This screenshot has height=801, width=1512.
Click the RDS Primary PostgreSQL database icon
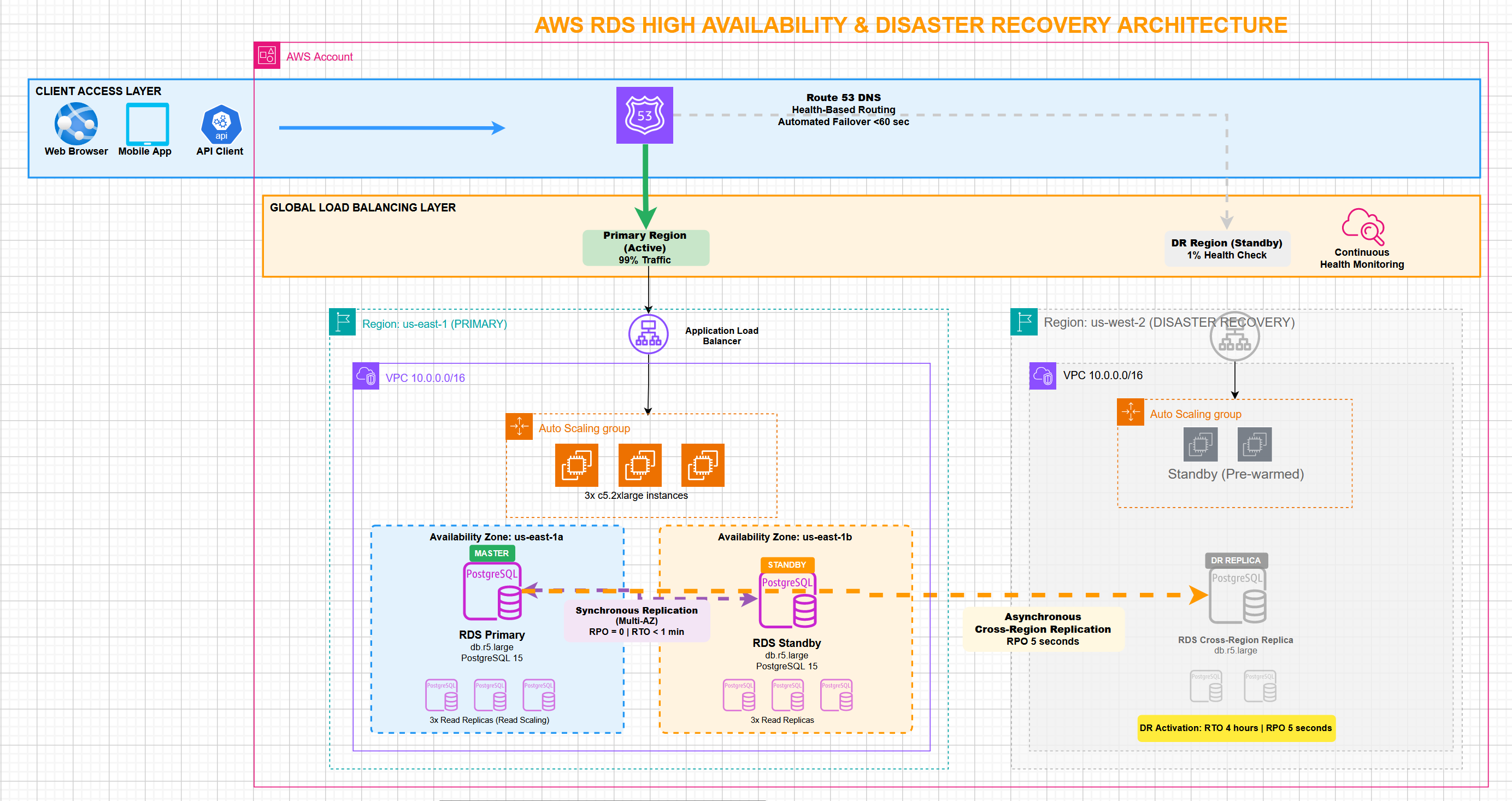click(492, 592)
